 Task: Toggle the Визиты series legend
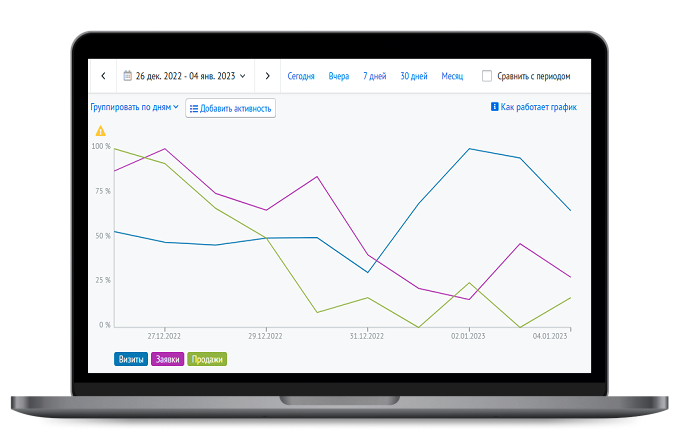point(131,359)
